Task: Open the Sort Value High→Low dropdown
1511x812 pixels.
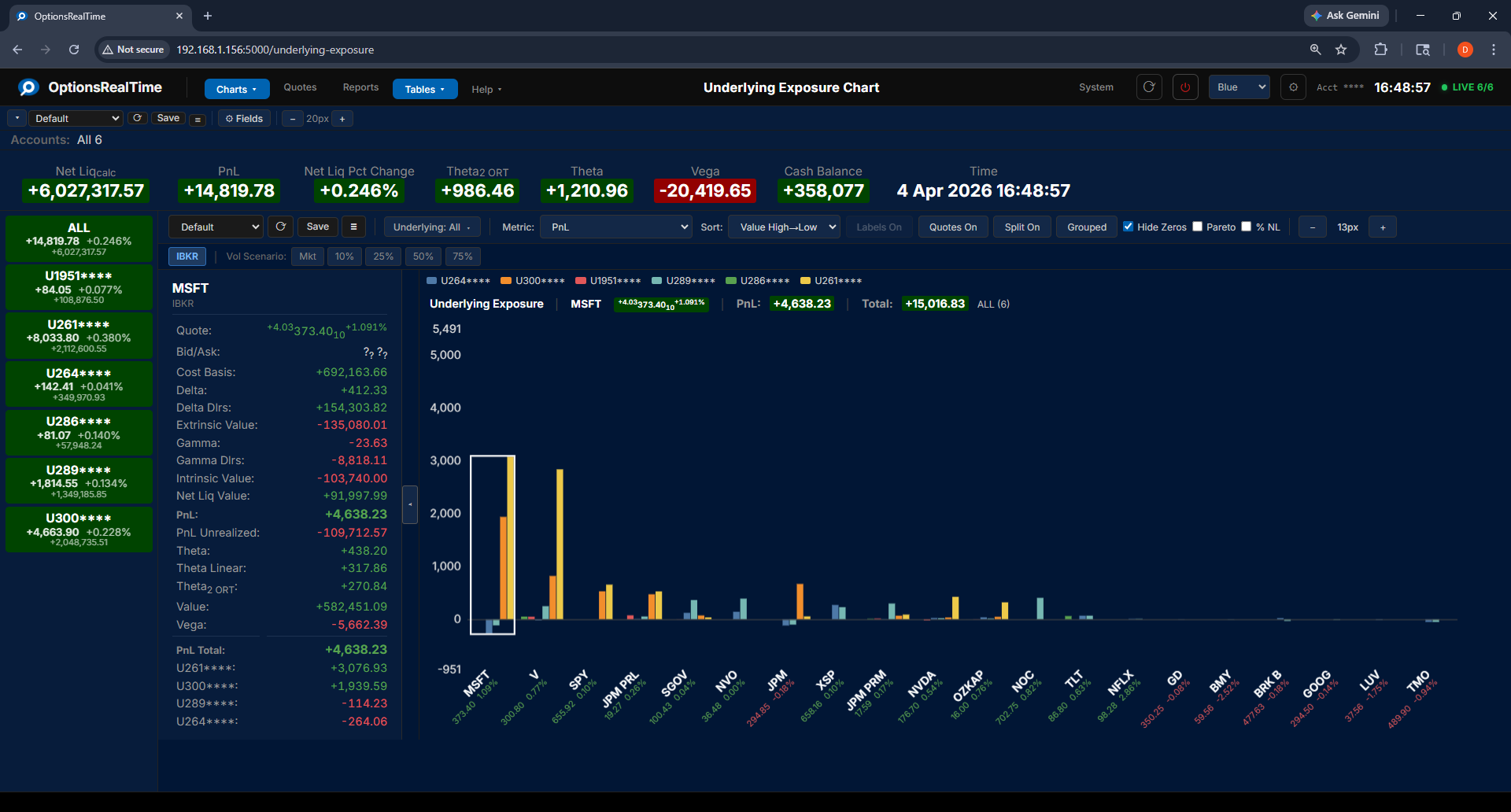Action: tap(785, 227)
